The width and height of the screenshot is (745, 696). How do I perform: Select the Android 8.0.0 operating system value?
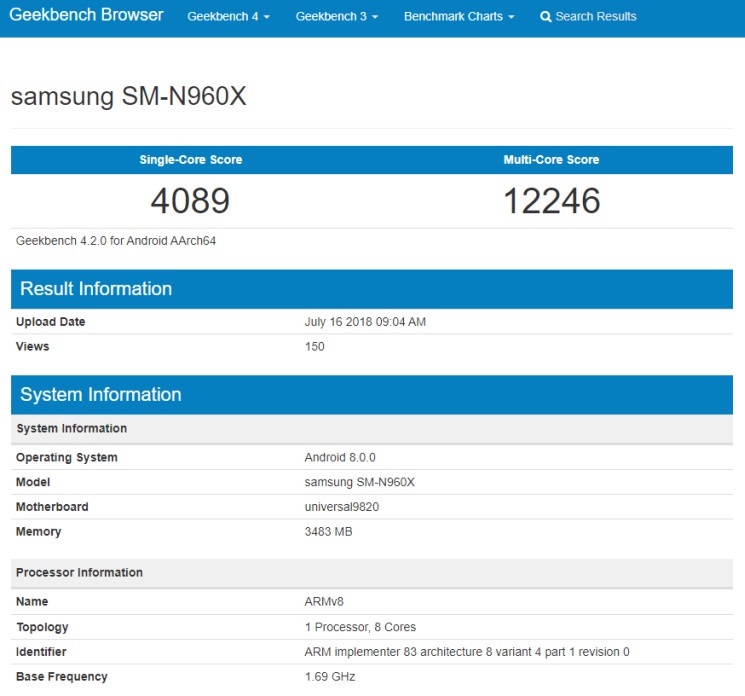[339, 458]
